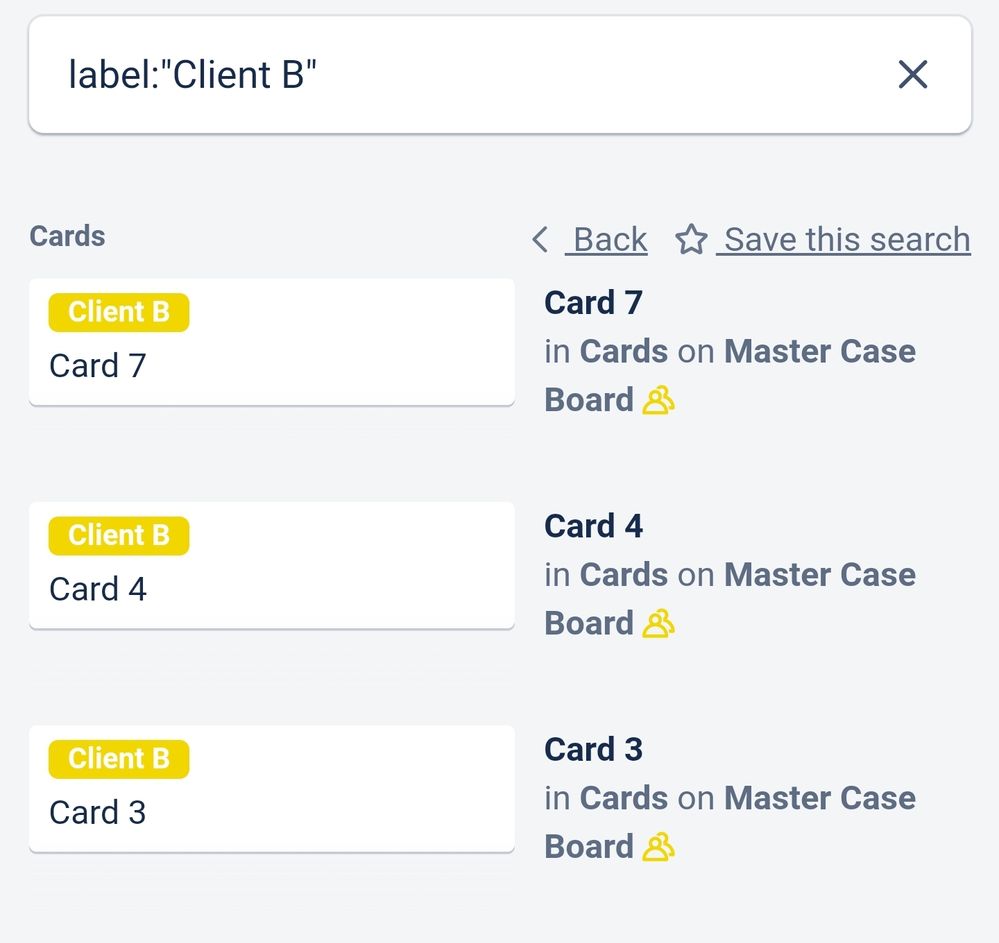Click team visibility icon beside Card 4
This screenshot has height=943, width=999.
[658, 624]
